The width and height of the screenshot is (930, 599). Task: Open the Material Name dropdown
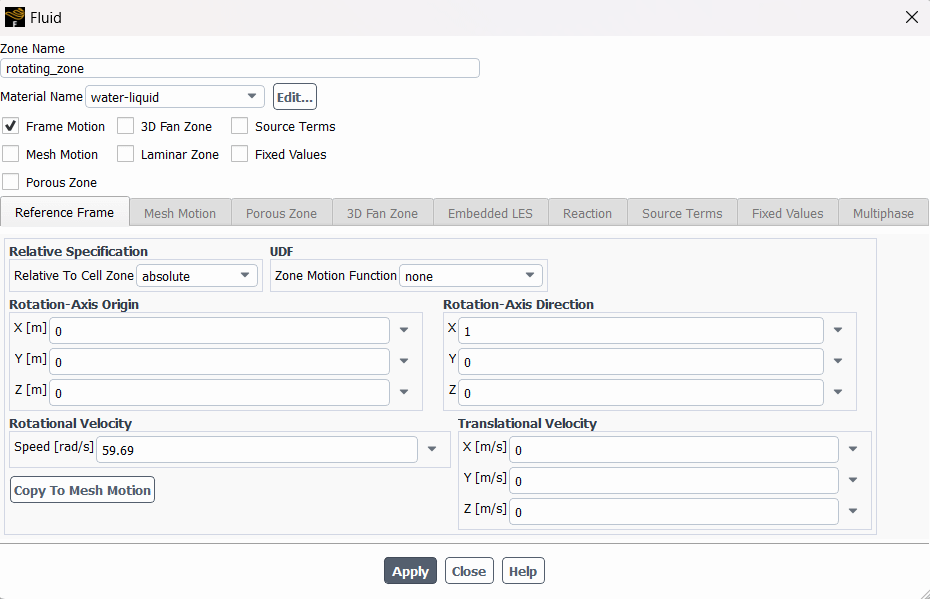click(252, 97)
